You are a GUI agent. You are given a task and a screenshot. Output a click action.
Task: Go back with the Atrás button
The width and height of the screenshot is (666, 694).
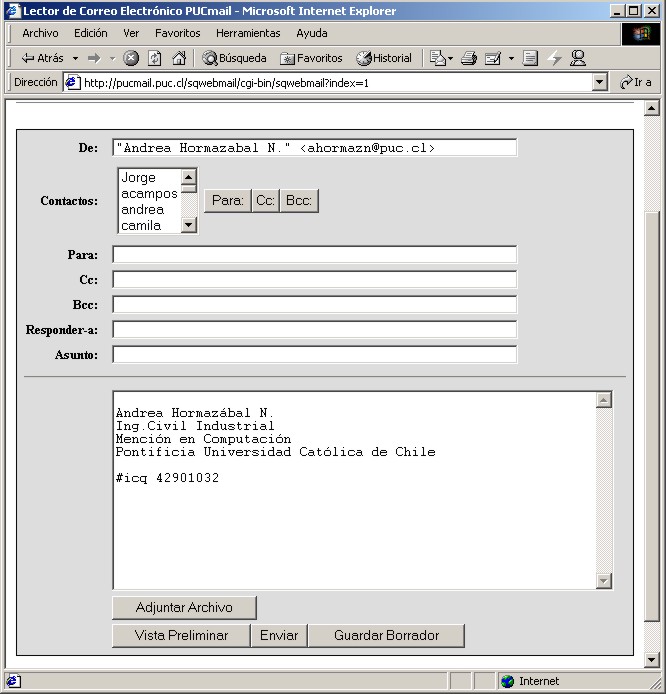click(x=42, y=58)
